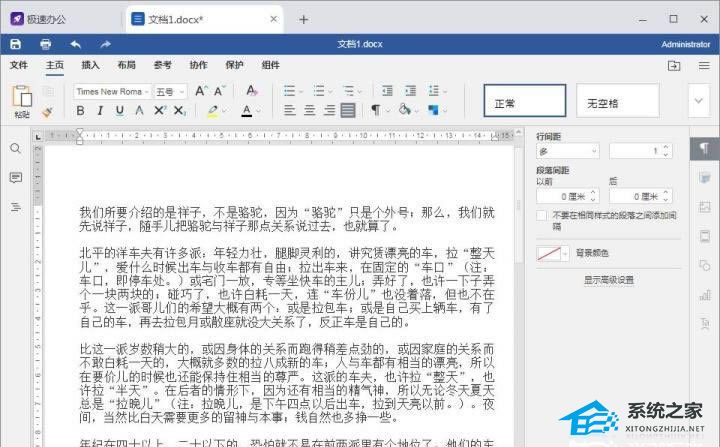Screen dimensions: 720x447
Task: Toggle justified text alignment
Action: (348, 110)
